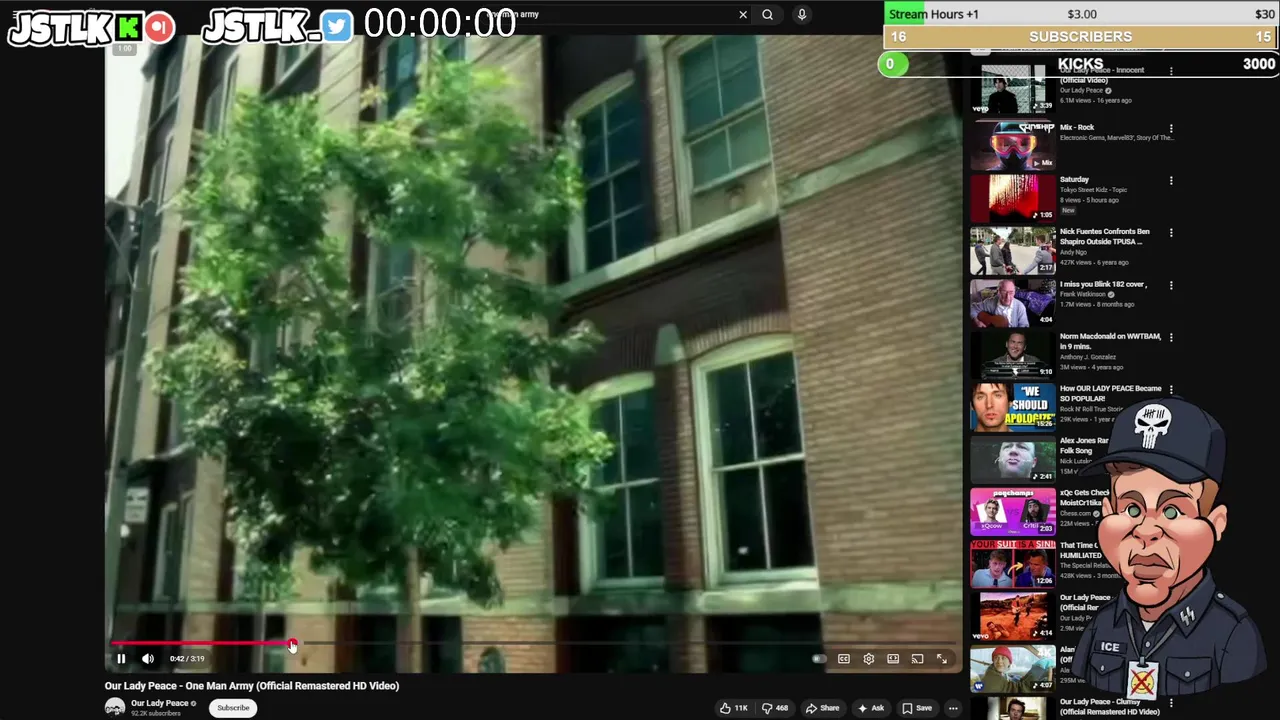Viewport: 1280px width, 720px height.
Task: Click the search magnifier button
Action: pyautogui.click(x=768, y=15)
